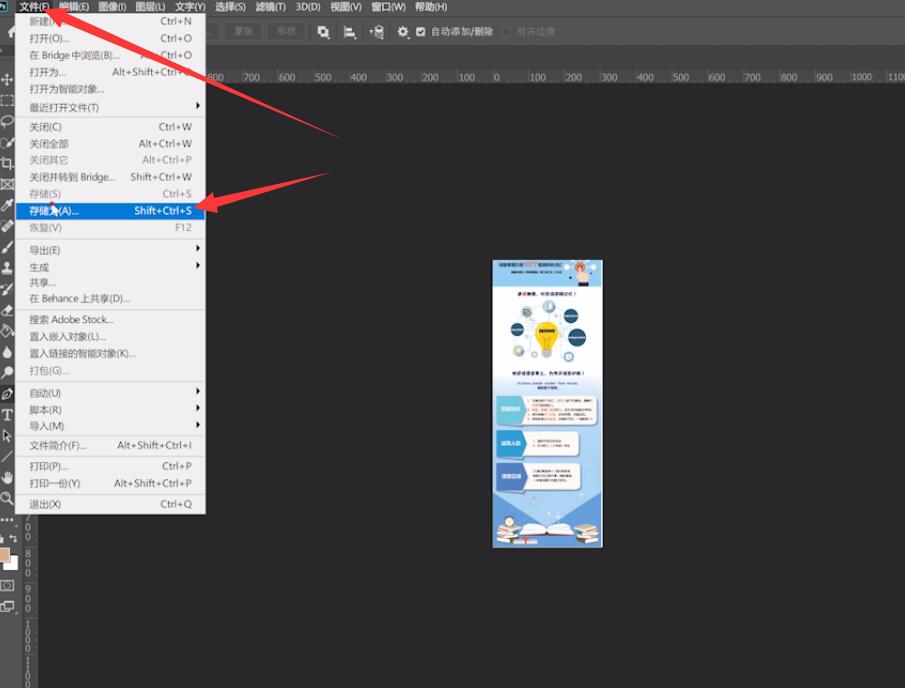Click the 形状 button in options bar
The image size is (905, 688).
pyautogui.click(x=286, y=31)
